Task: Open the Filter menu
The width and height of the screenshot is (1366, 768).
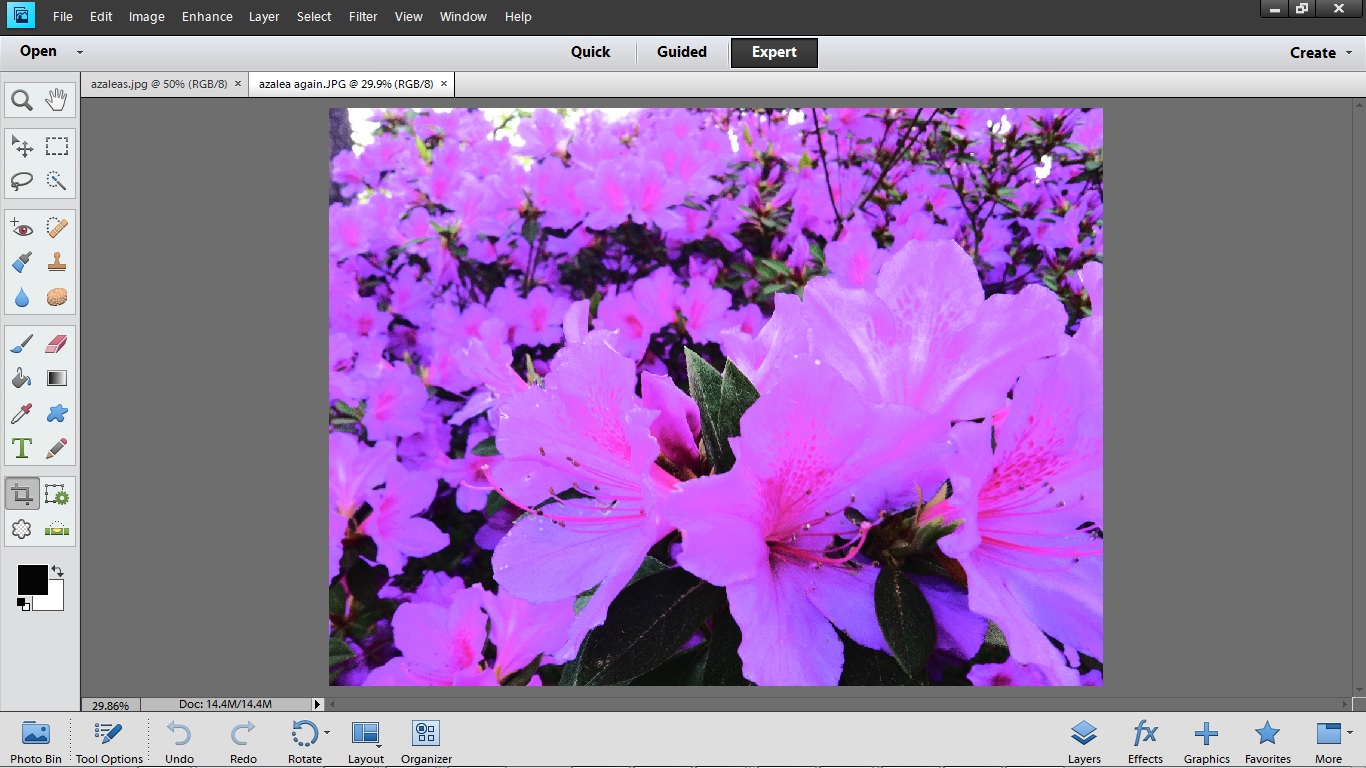Action: coord(363,17)
